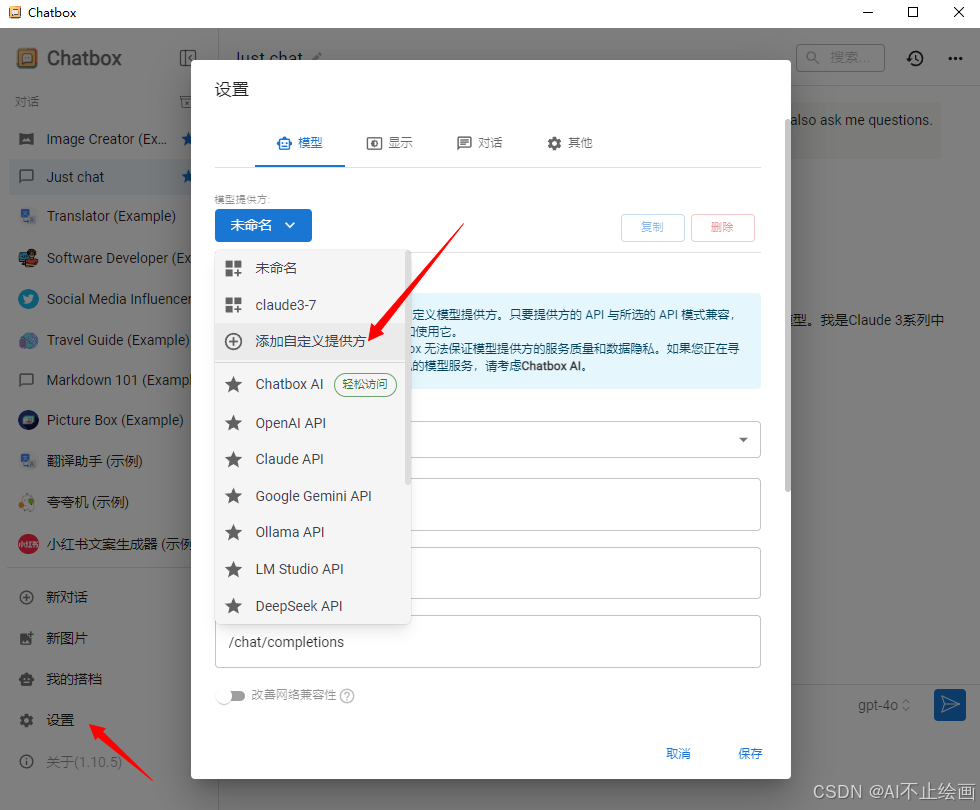Pick Claude API from the list
This screenshot has height=810, width=980.
click(x=312, y=459)
